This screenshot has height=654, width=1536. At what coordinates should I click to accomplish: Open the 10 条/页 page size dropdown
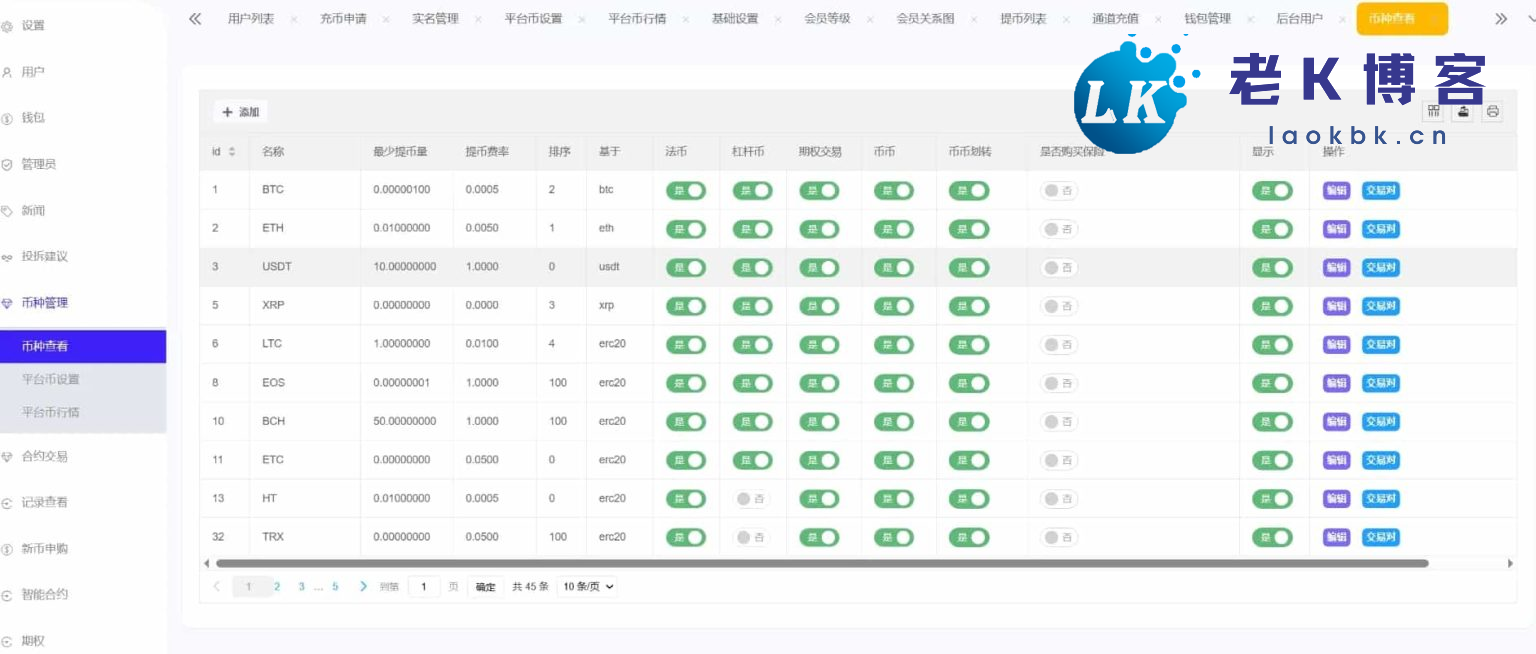587,587
